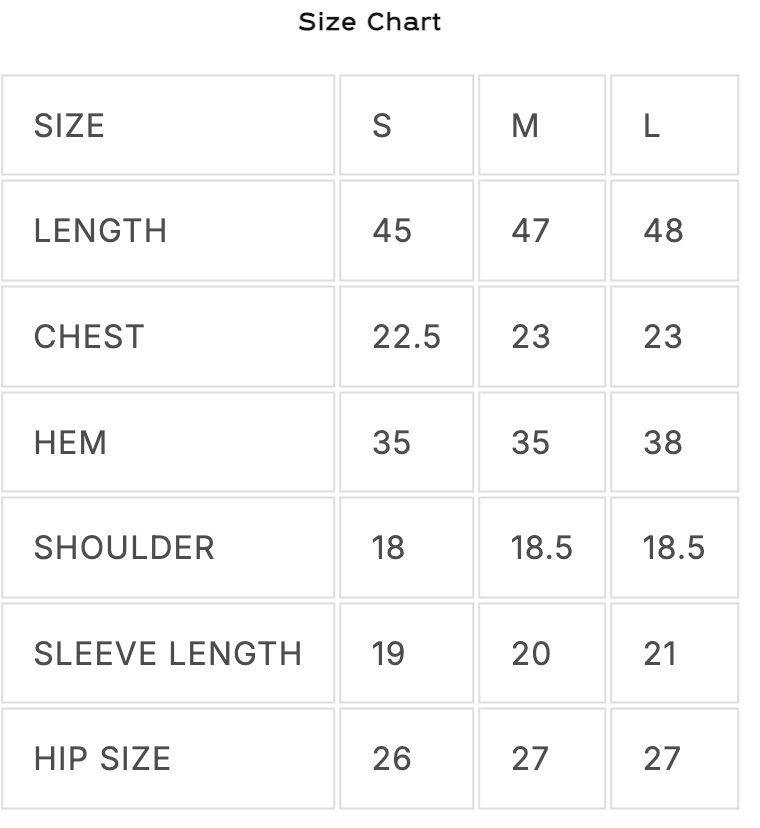Click the S column header

click(382, 126)
